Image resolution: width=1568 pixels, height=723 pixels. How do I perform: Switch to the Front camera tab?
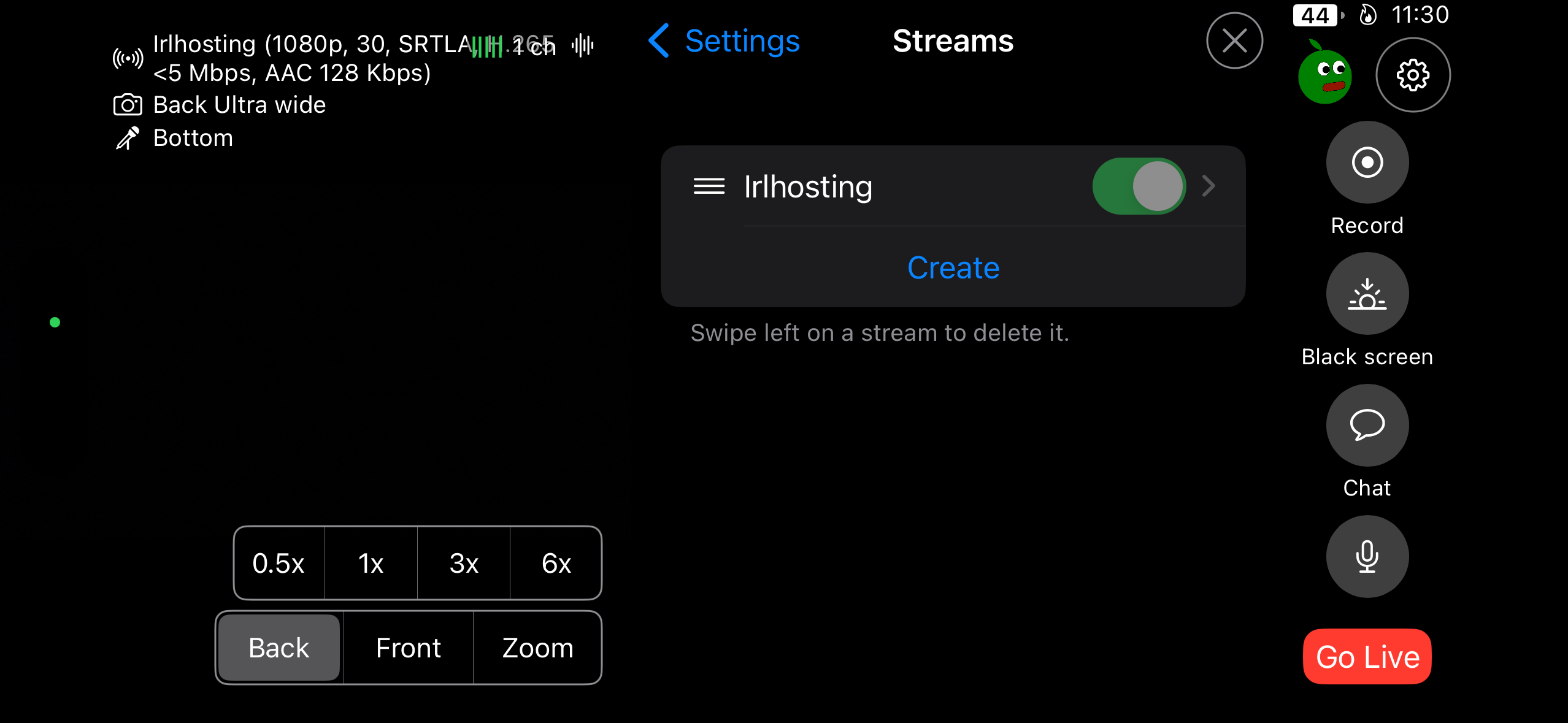point(408,648)
